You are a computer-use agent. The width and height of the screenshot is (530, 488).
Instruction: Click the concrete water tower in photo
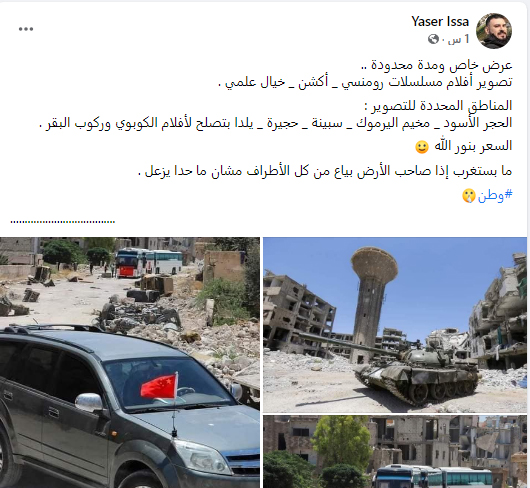[x=372, y=304]
